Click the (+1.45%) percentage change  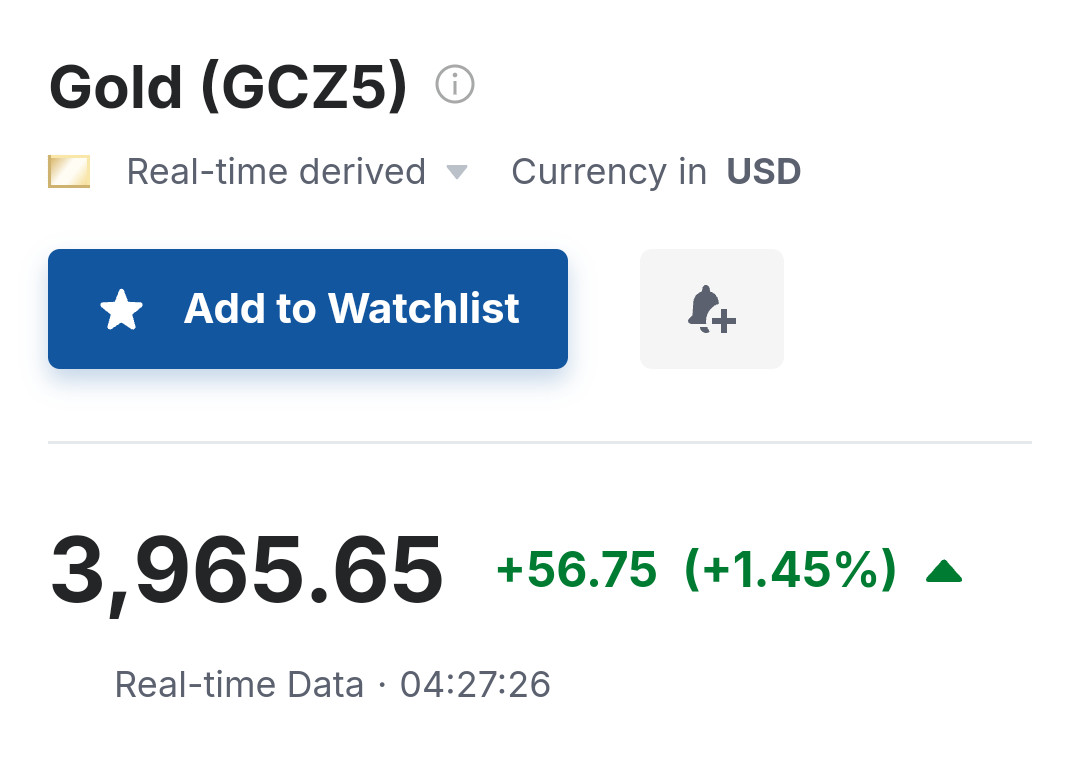point(790,571)
